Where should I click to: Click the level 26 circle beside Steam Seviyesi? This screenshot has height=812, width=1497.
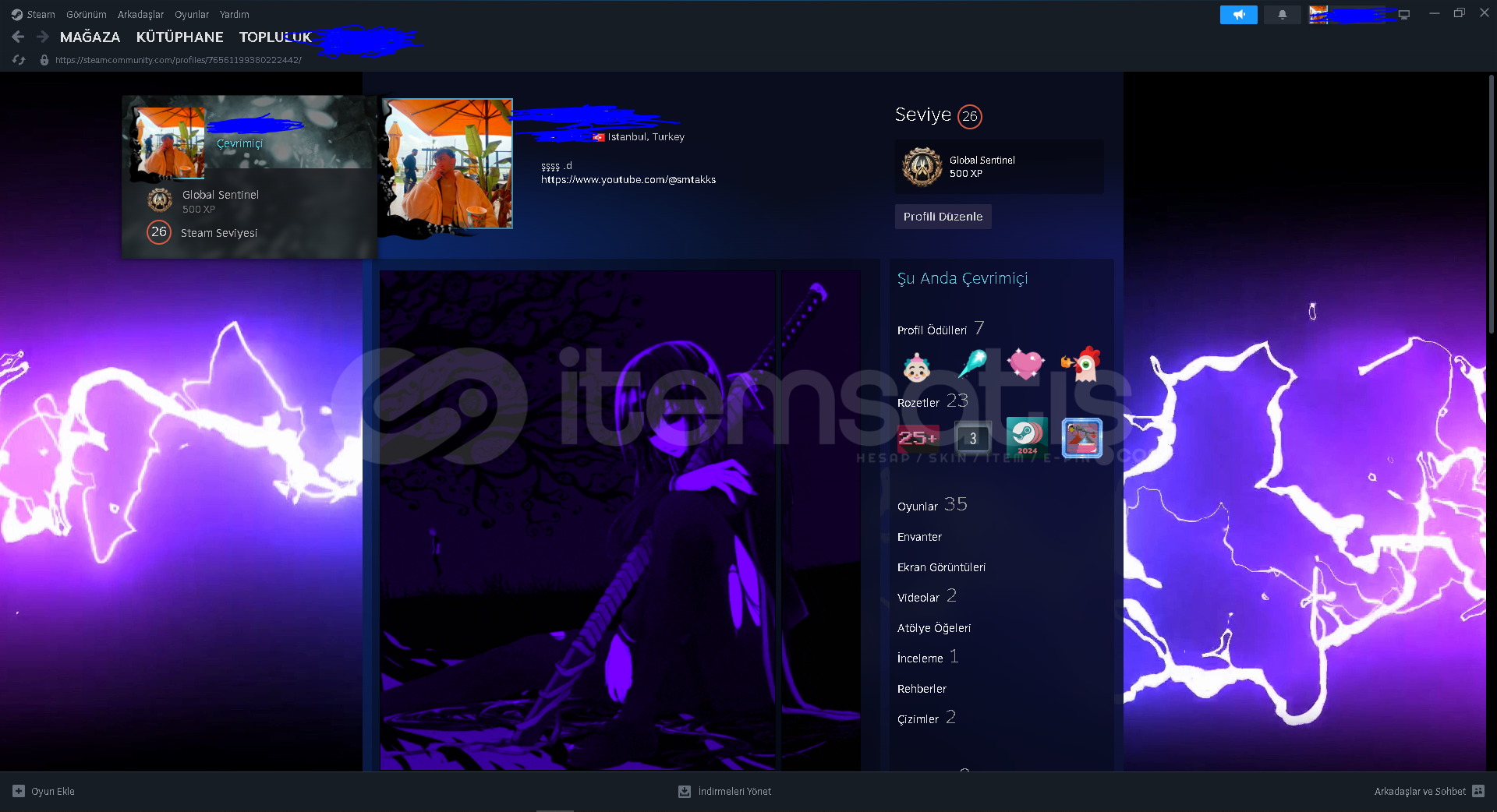tap(159, 232)
